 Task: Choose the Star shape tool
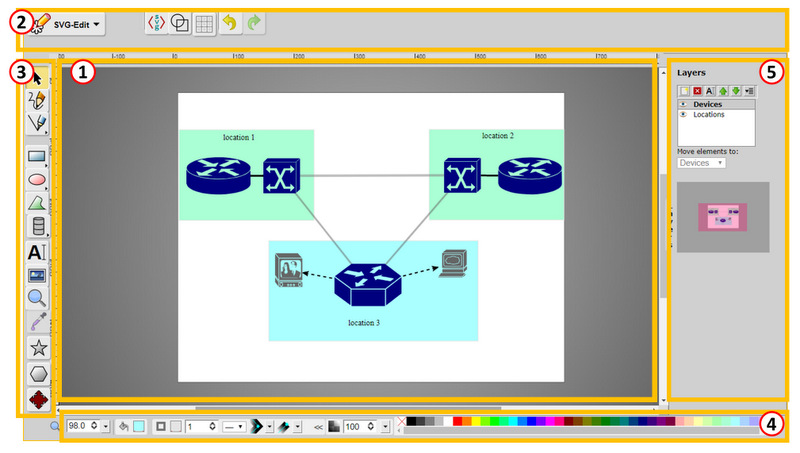[38, 347]
